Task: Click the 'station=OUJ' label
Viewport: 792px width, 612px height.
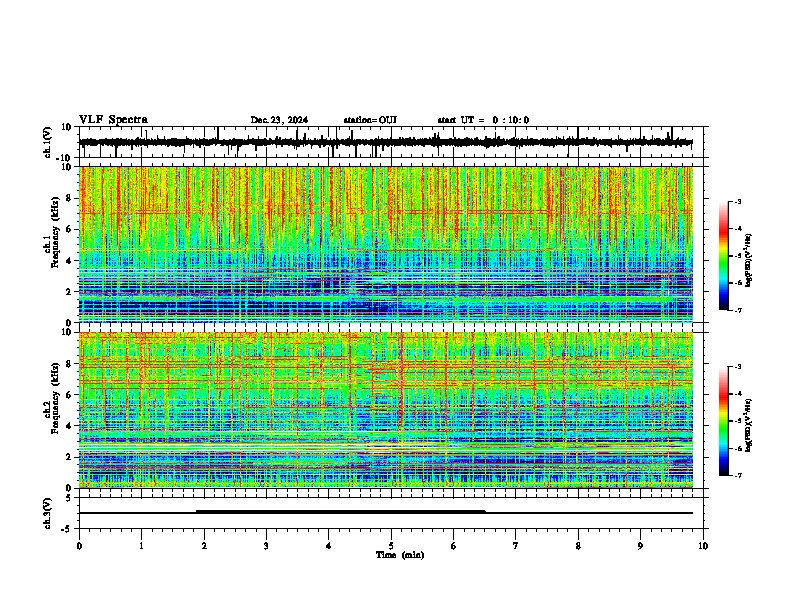Action: point(370,120)
